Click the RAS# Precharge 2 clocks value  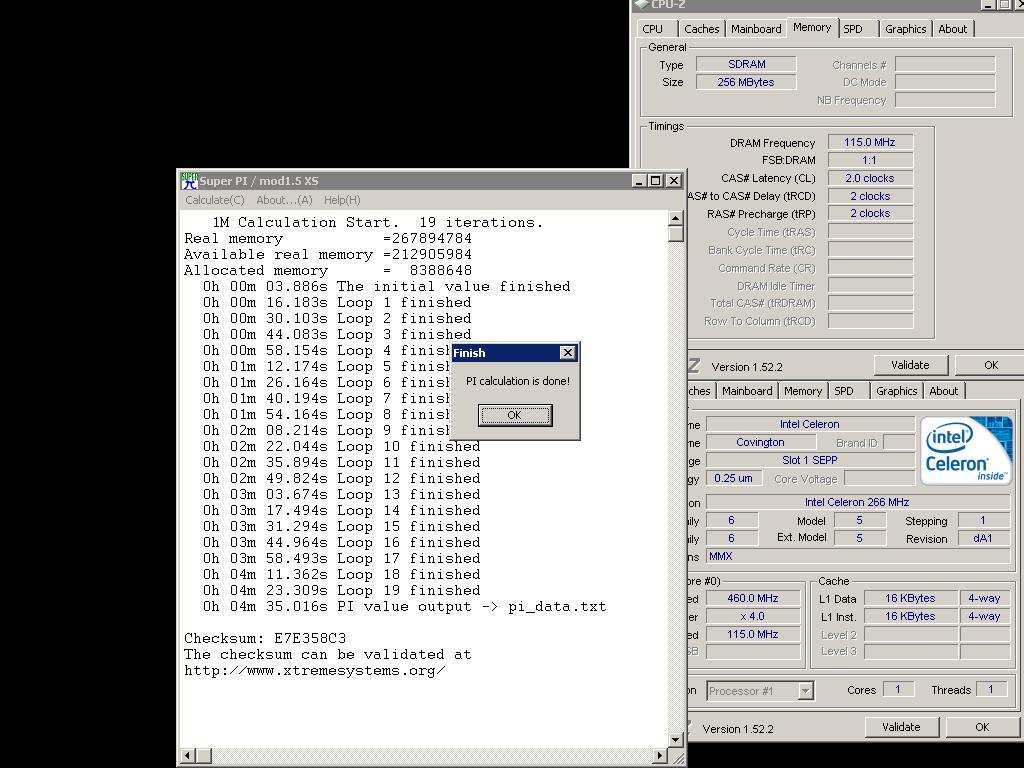(x=870, y=214)
